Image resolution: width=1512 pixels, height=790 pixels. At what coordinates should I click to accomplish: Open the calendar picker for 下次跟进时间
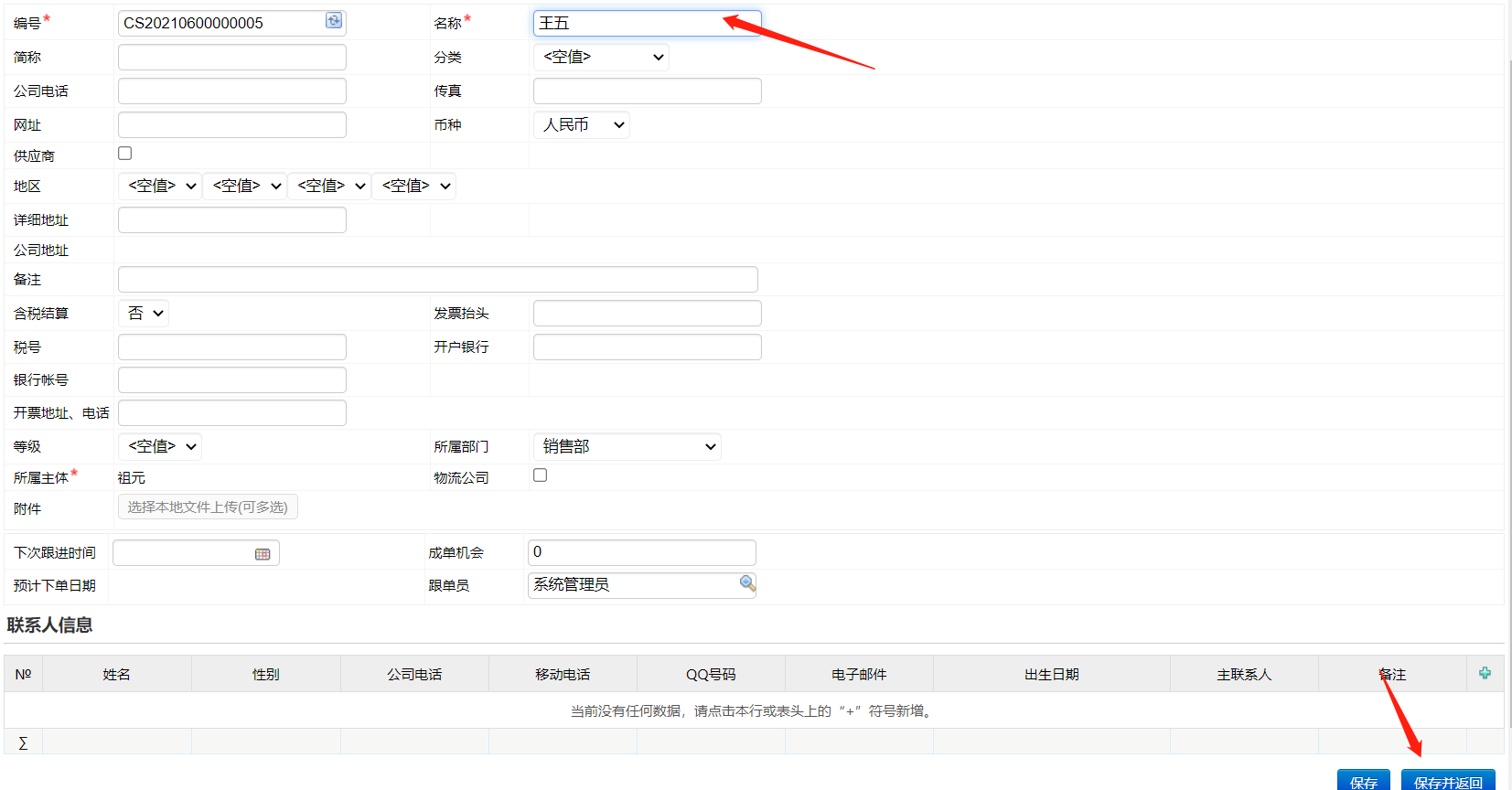click(263, 554)
